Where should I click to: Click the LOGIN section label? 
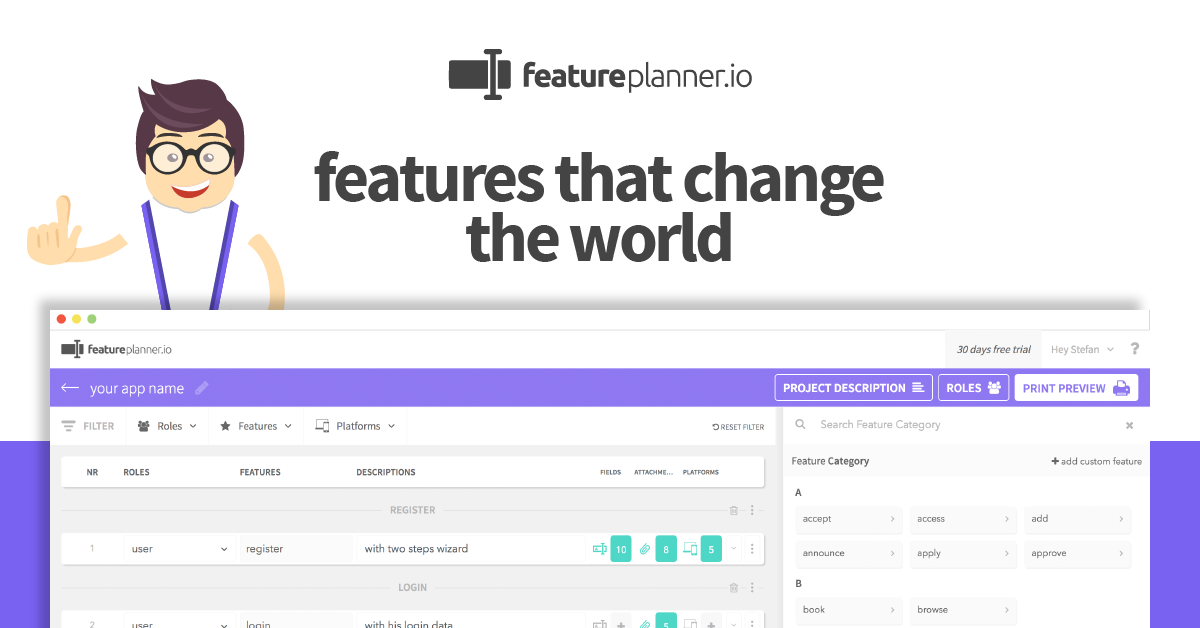click(413, 588)
